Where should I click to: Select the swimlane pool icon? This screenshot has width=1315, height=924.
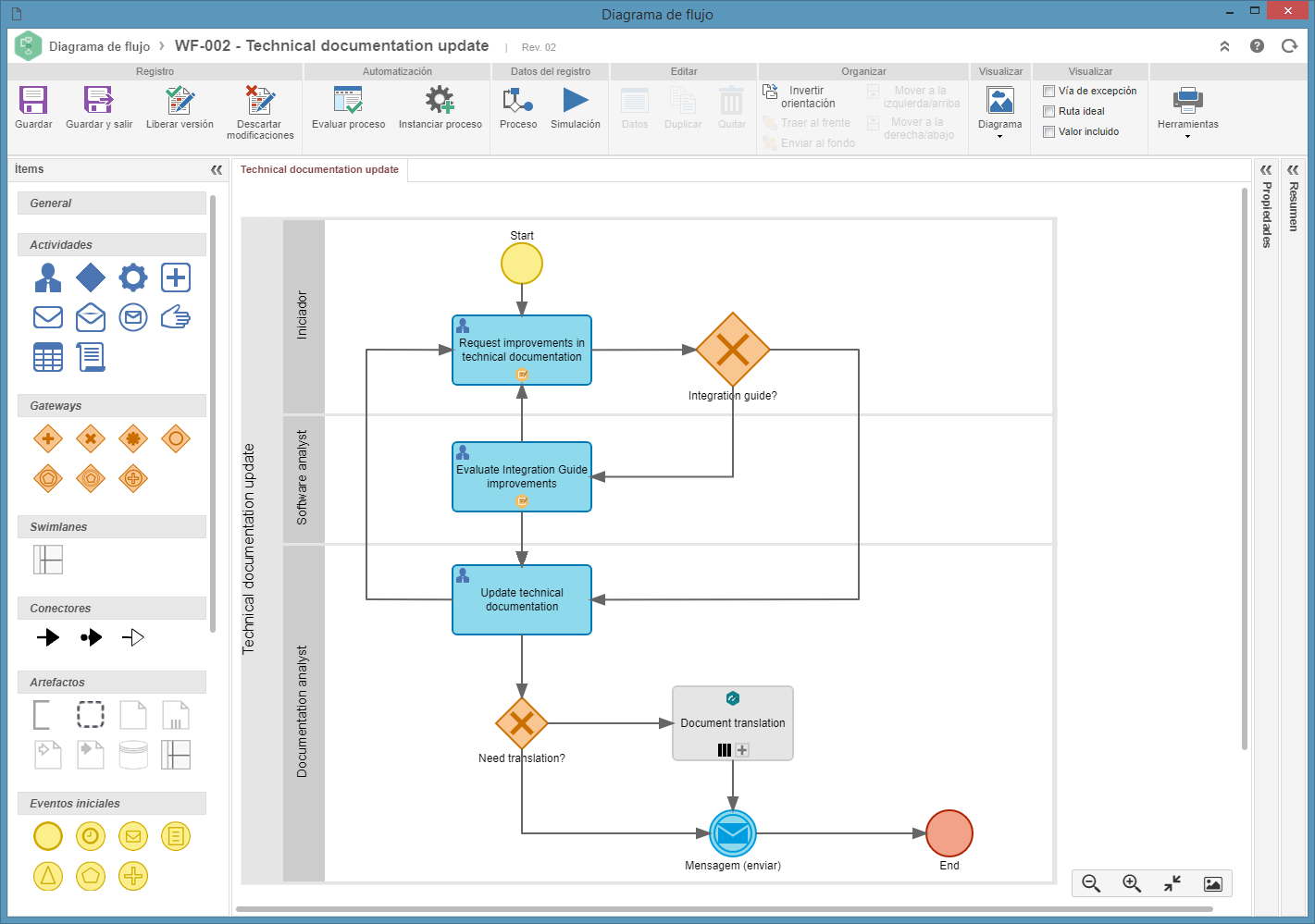(x=48, y=560)
